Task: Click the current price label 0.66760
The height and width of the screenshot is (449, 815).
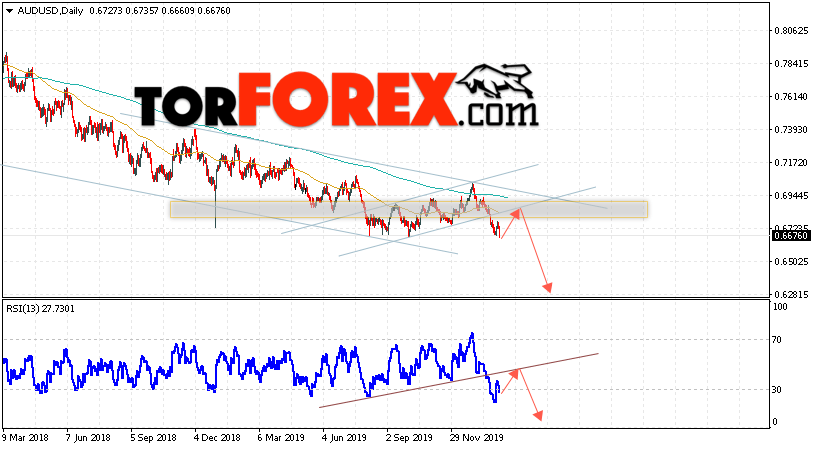Action: [x=791, y=236]
